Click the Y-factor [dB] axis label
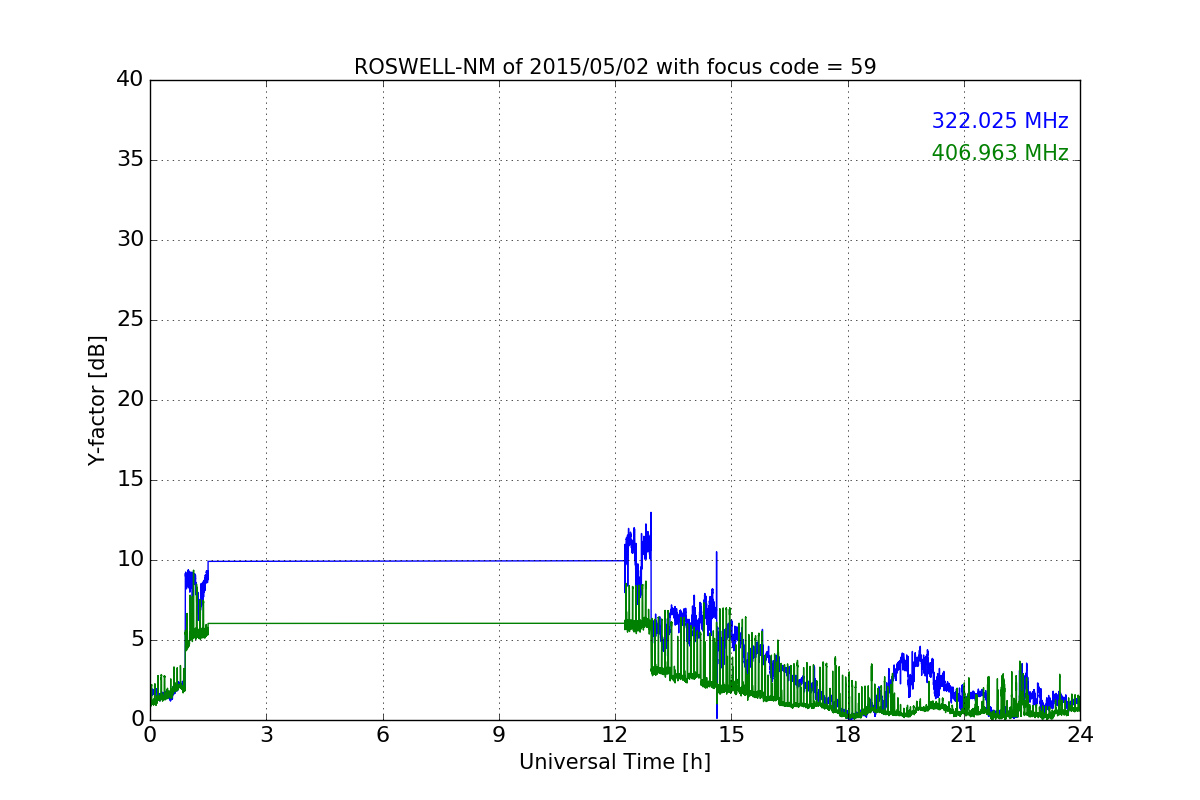 tap(97, 400)
